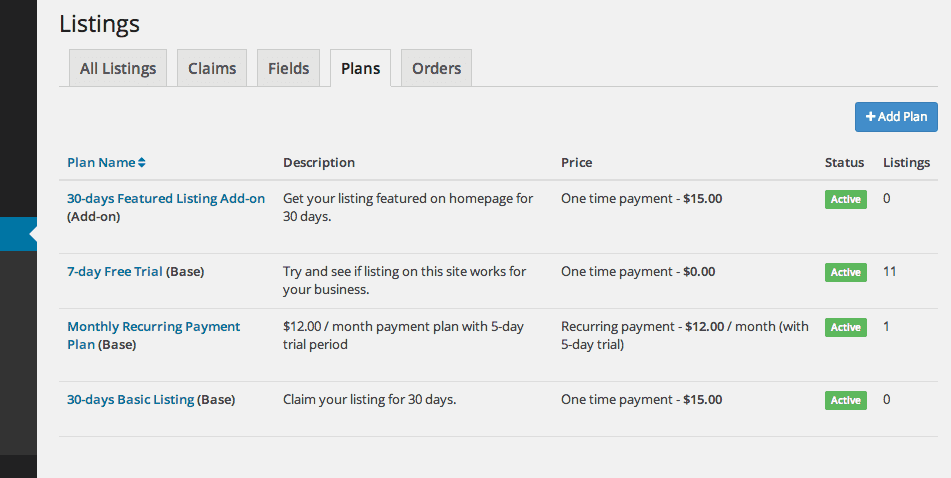Click Active badge for 30-days Basic Listing
The width and height of the screenshot is (951, 478).
click(845, 400)
